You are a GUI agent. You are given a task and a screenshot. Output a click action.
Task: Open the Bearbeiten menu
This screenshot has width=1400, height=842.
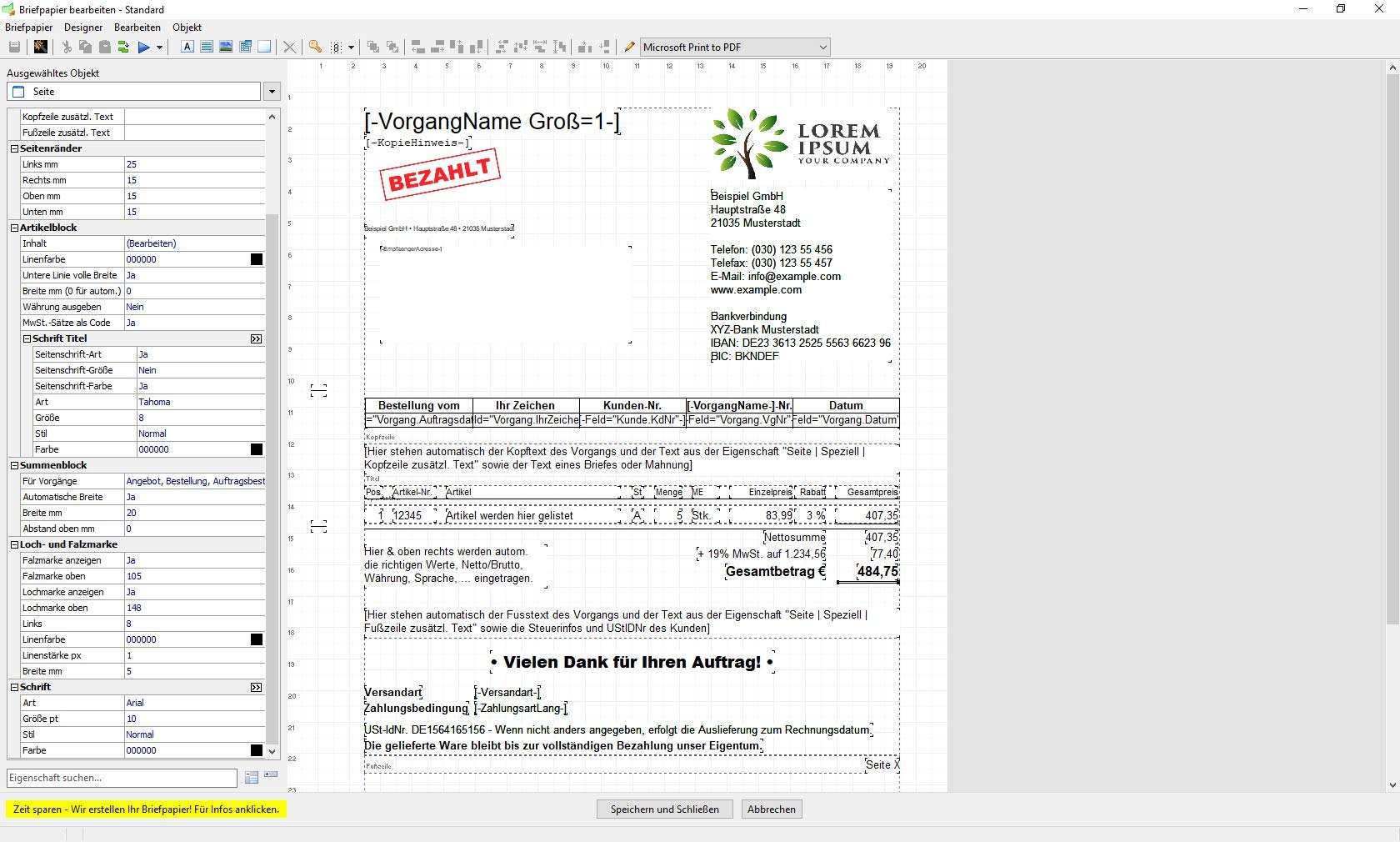[137, 28]
